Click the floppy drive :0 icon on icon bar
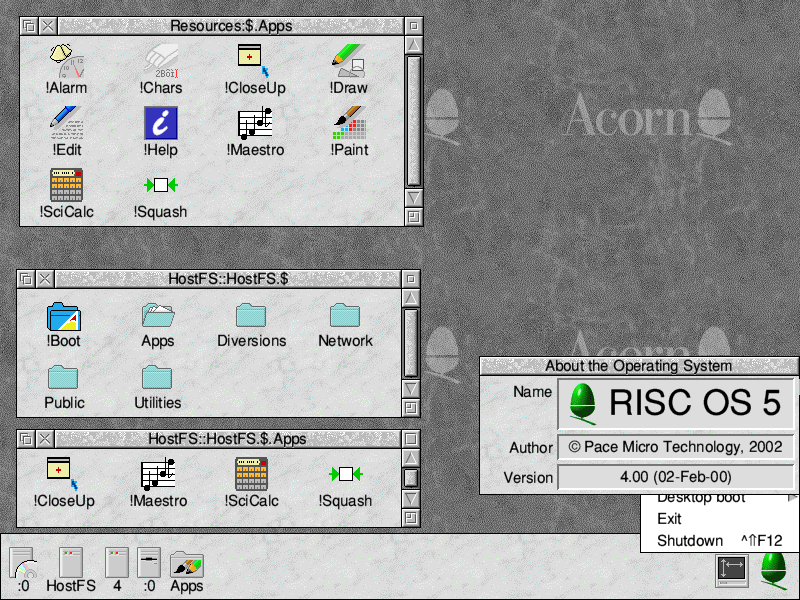This screenshot has width=800, height=600. click(149, 569)
